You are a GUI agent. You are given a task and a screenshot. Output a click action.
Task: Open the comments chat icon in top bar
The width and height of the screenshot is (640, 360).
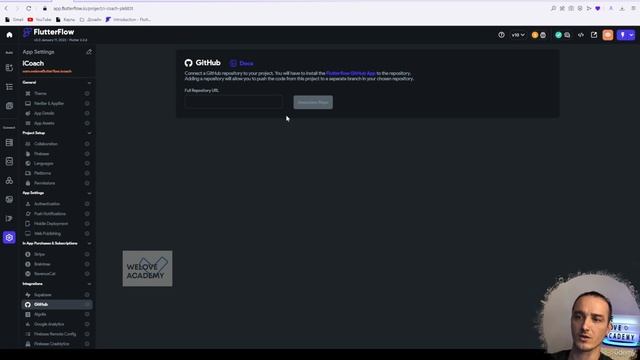(567, 35)
